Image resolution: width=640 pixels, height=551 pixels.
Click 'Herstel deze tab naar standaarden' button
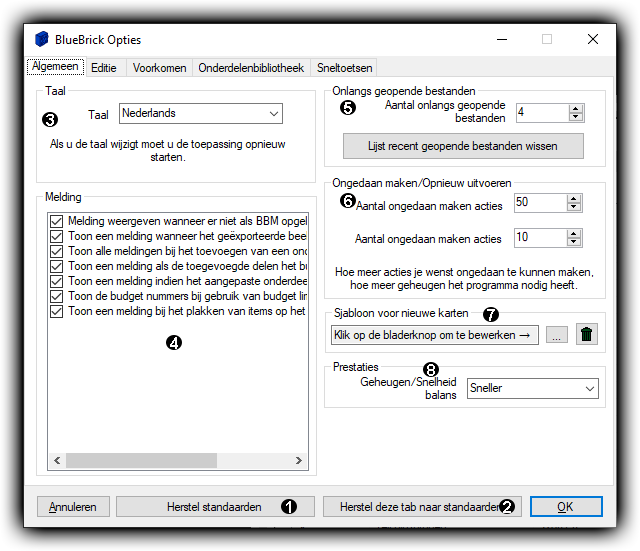(x=422, y=507)
